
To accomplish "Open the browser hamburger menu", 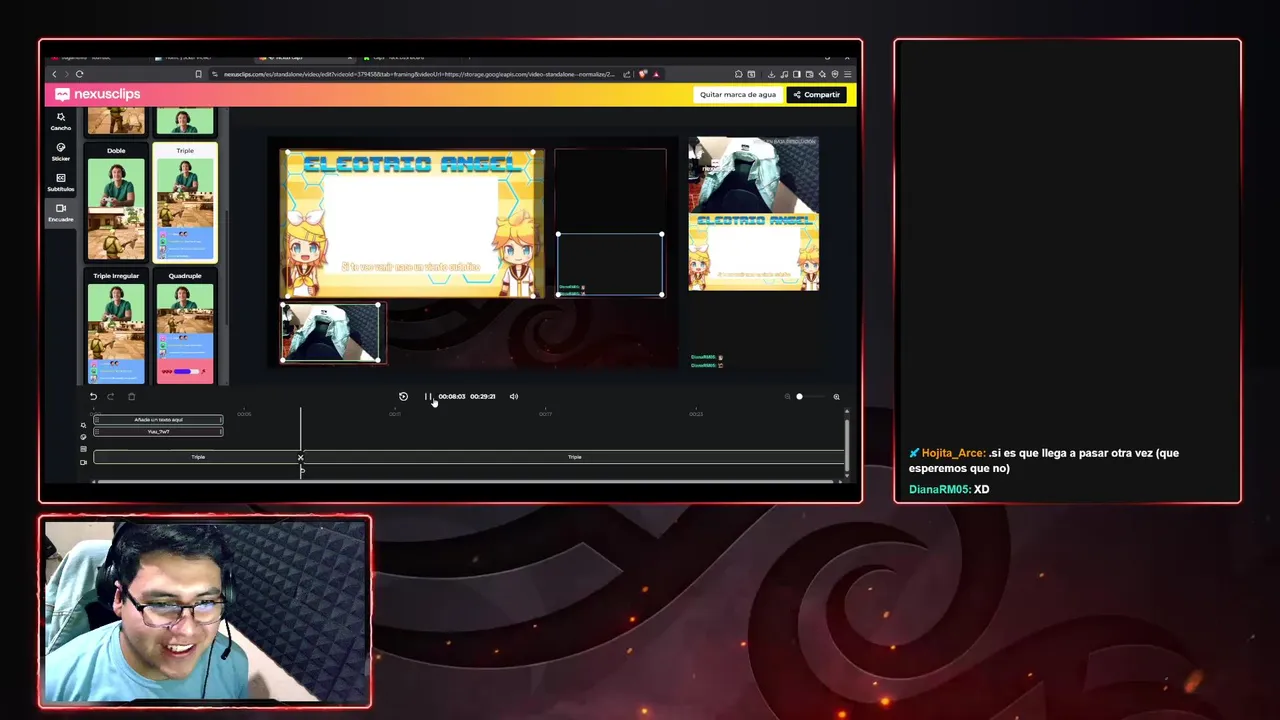I will pyautogui.click(x=848, y=74).
